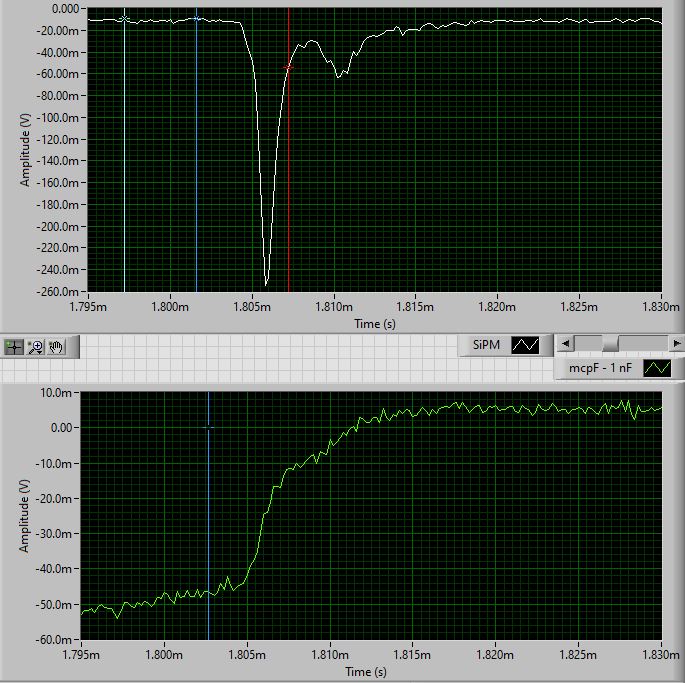Click the mcpF - 1 nF plot label
Screen dimensions: 685x683
pyautogui.click(x=600, y=368)
